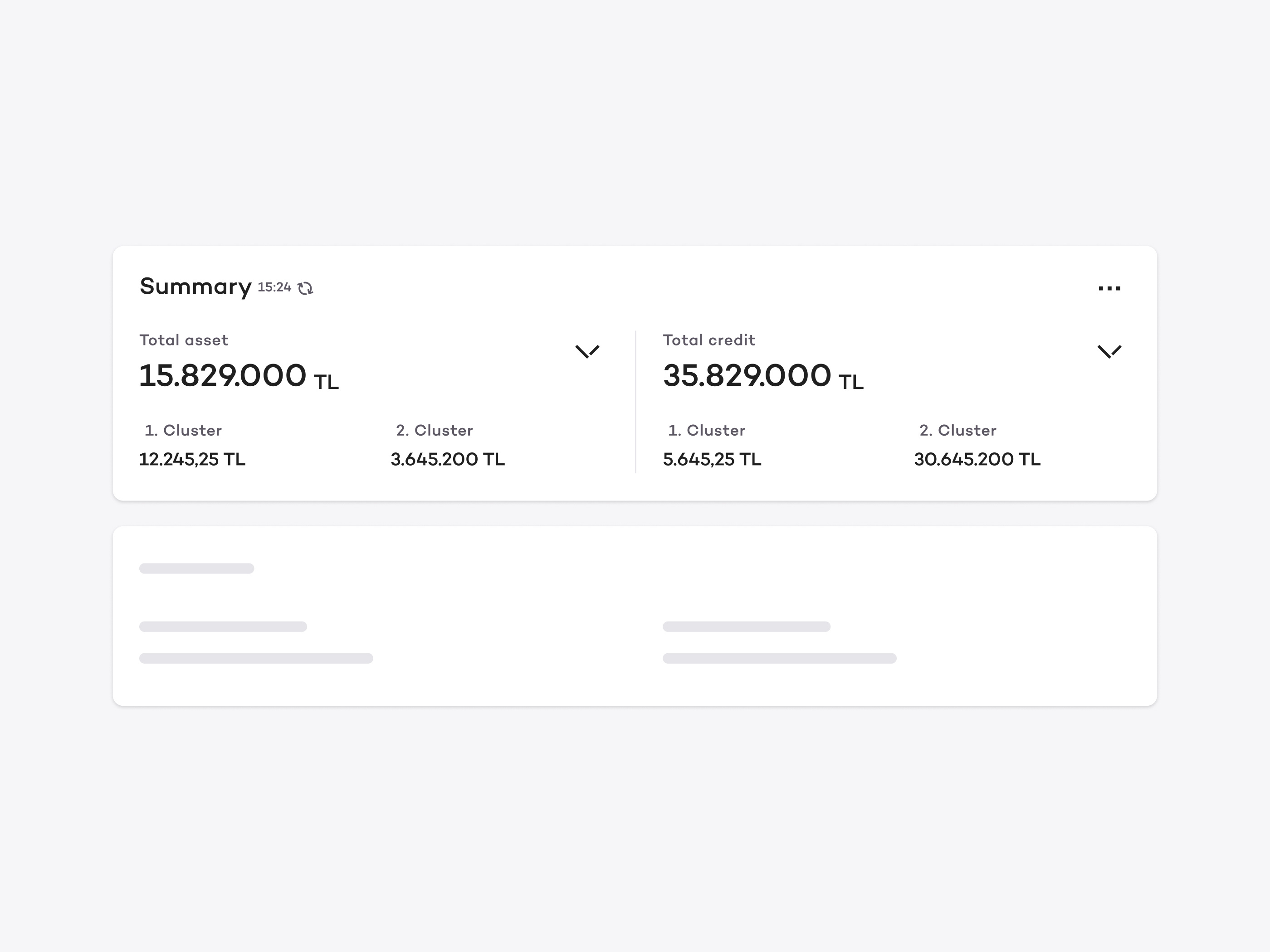Viewport: 1270px width, 952px height.
Task: Select 1. Cluster under Total asset
Action: [183, 430]
